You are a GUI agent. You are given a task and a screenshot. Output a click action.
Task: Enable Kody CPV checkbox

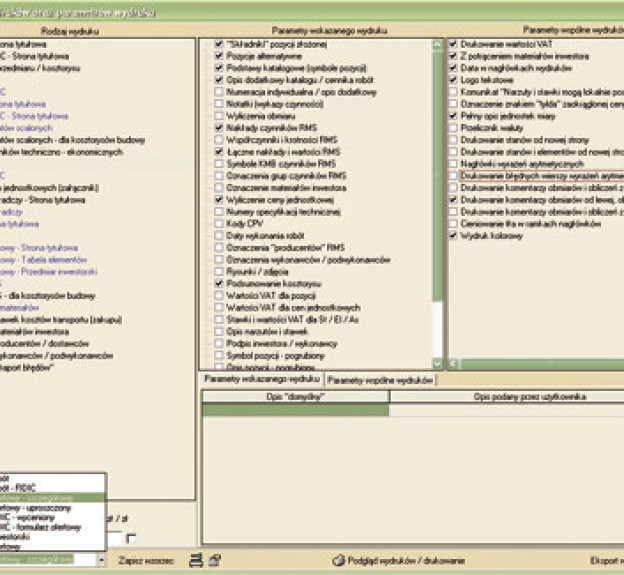tap(219, 224)
